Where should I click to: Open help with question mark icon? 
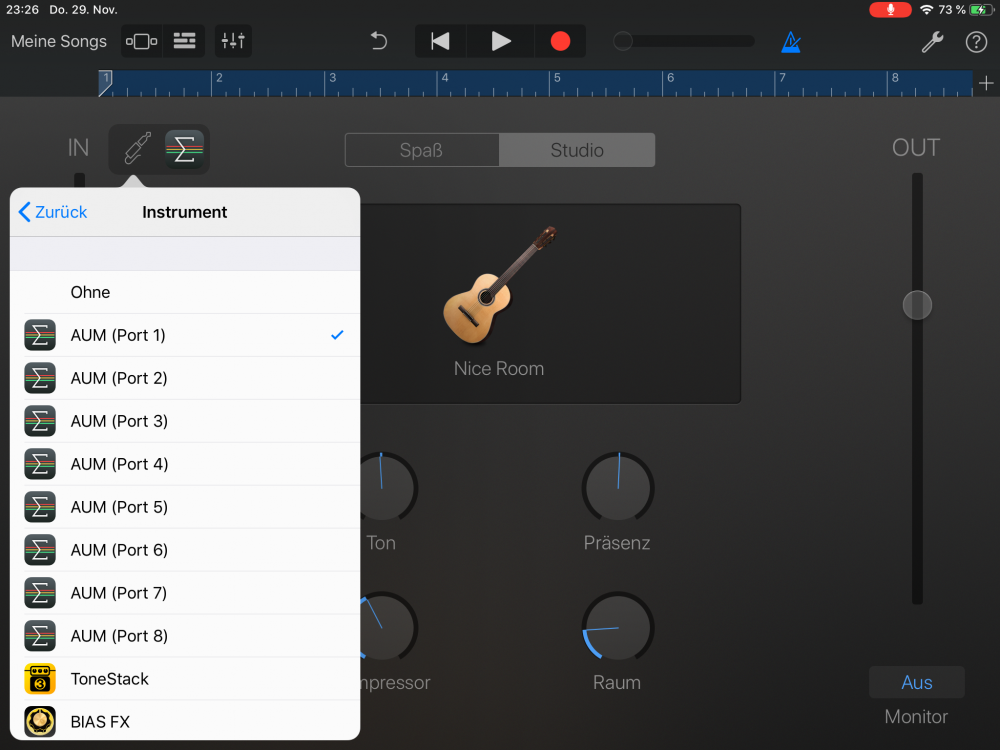(976, 42)
